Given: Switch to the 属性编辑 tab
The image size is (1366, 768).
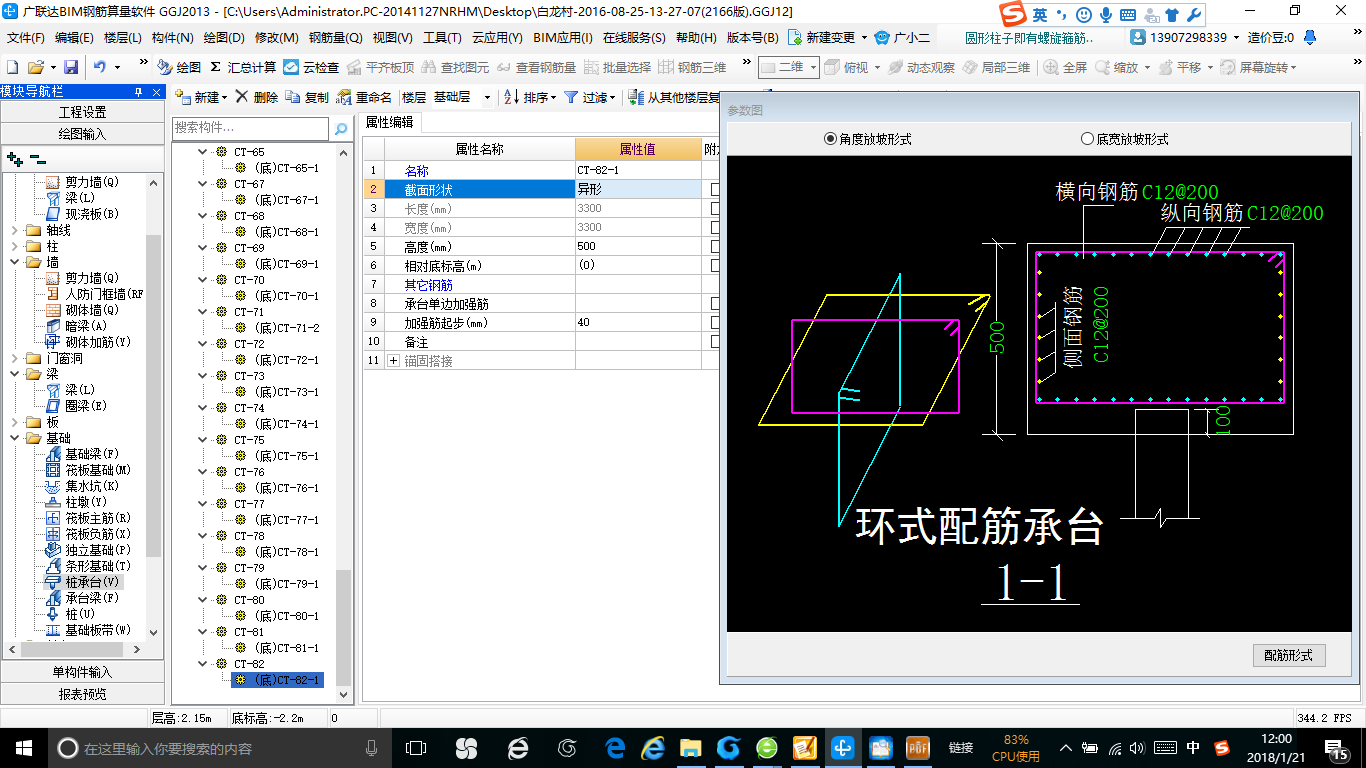Looking at the screenshot, I should tap(390, 122).
